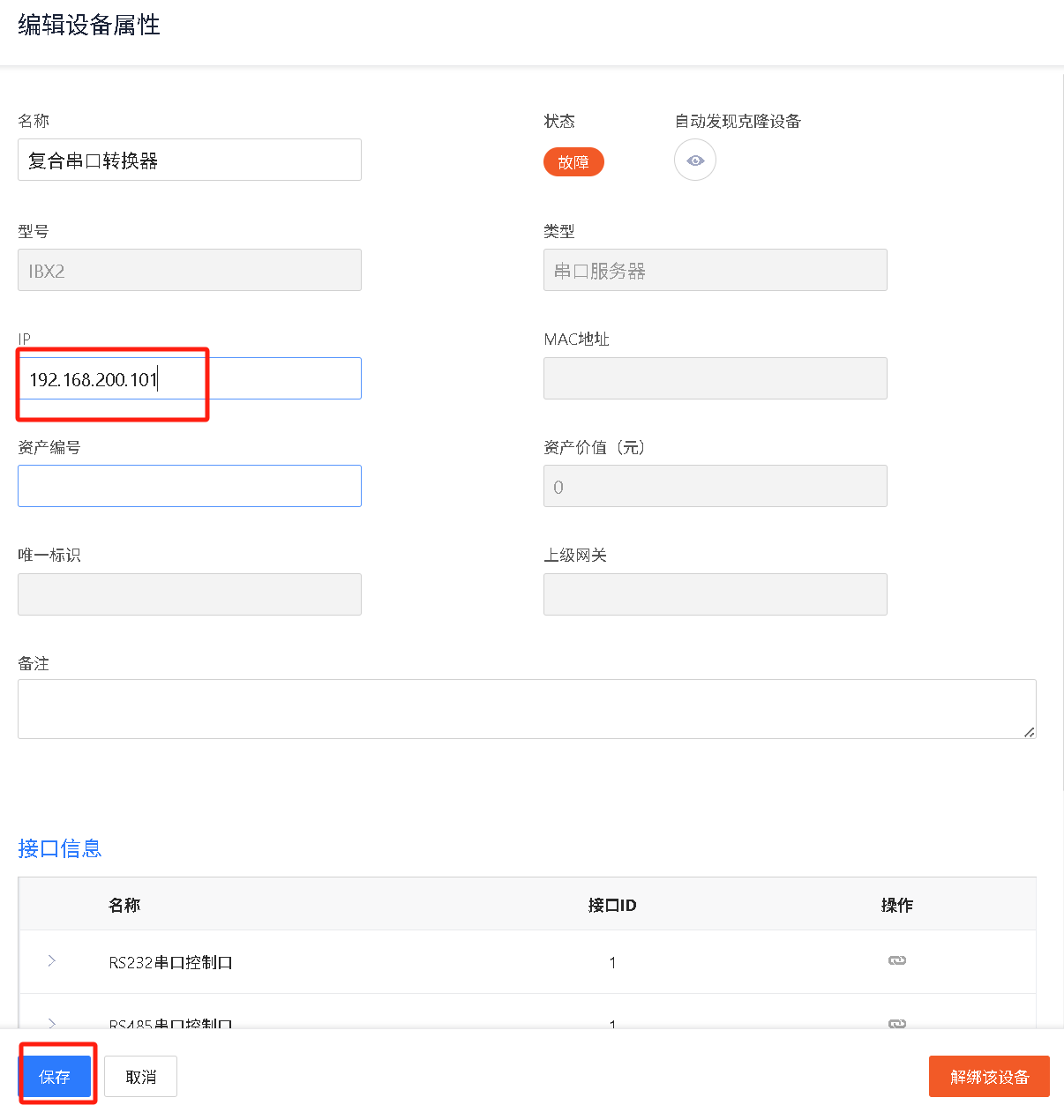Grab the 备注 textarea resize handle
Screen dimensions: 1064x1120
[x=1029, y=732]
